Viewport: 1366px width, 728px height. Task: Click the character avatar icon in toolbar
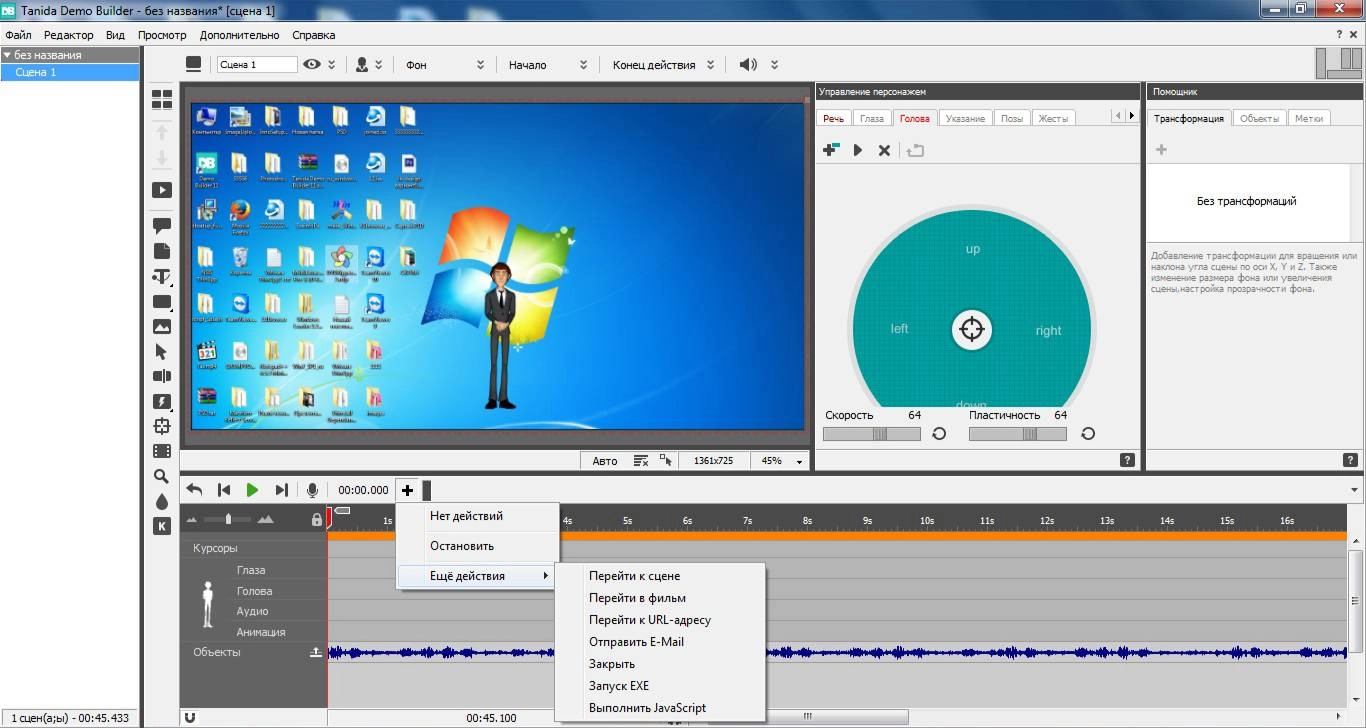[x=362, y=64]
